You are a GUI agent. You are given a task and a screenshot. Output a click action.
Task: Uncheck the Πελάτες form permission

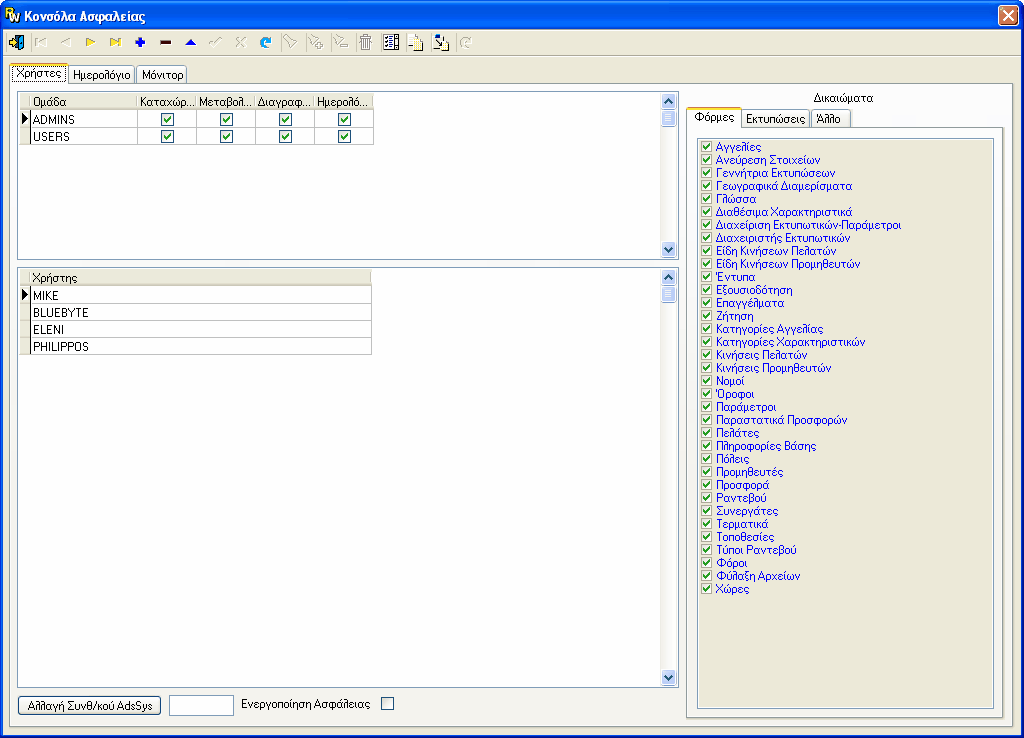click(706, 432)
